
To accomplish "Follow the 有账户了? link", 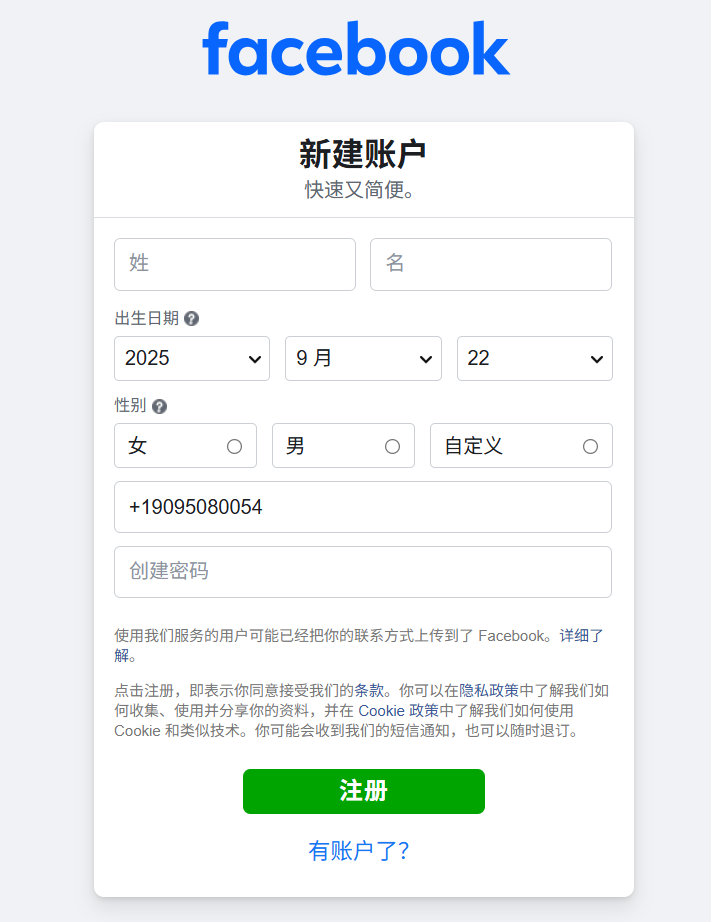I will pyautogui.click(x=359, y=851).
